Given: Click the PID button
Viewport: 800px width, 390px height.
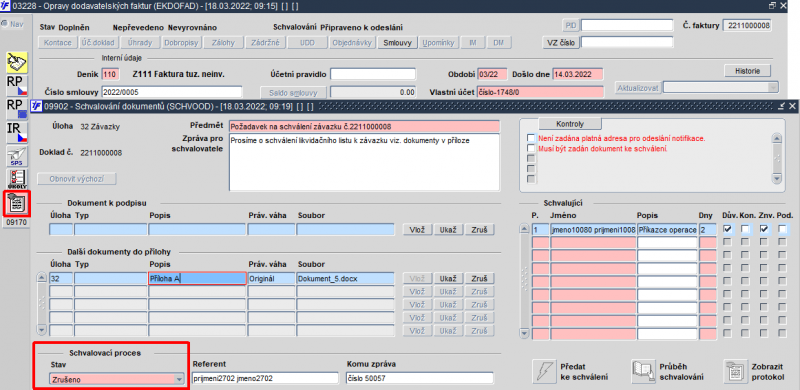Looking at the screenshot, I should pos(570,26).
